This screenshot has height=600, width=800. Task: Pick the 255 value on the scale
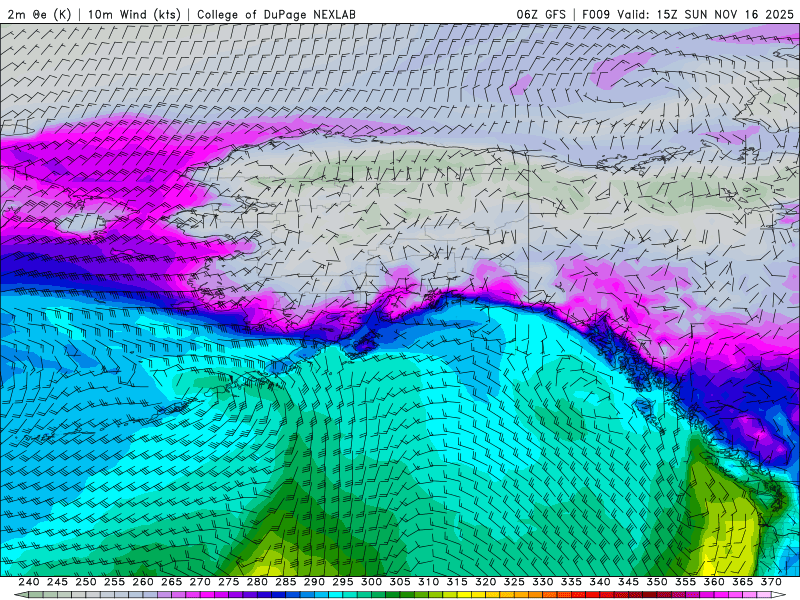coord(114,582)
